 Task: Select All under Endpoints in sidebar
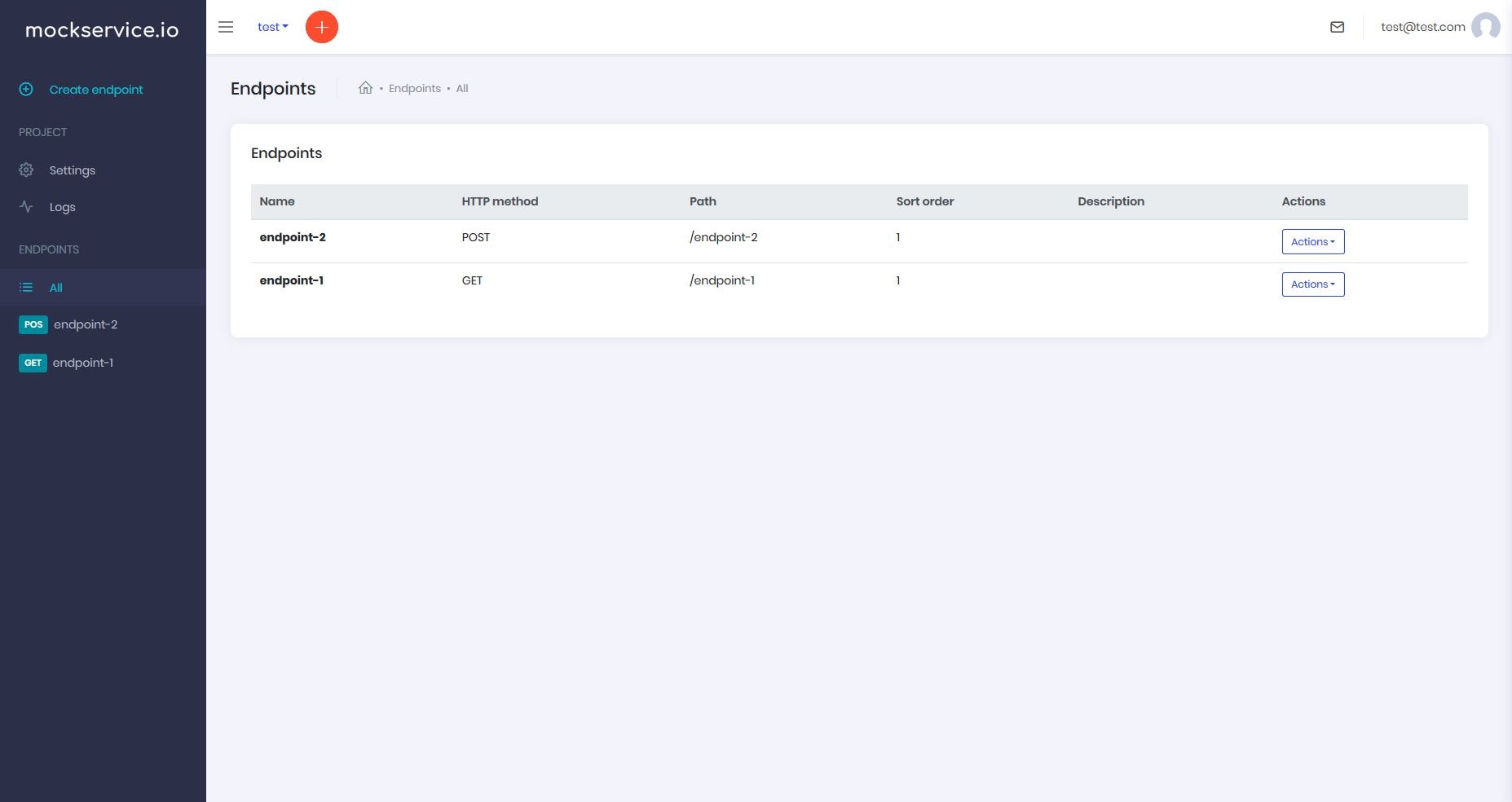point(54,287)
